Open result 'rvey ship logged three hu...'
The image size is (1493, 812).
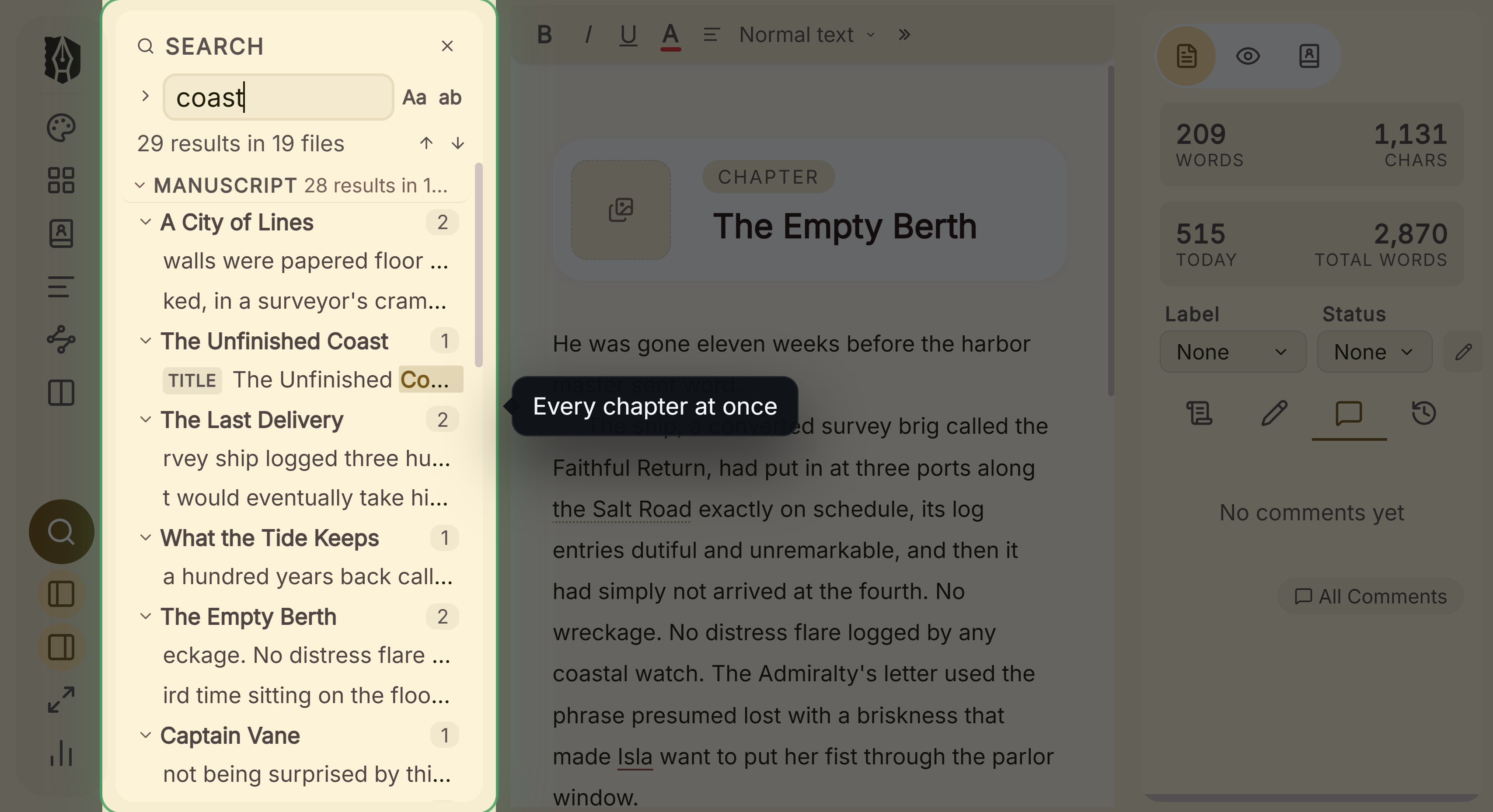(306, 459)
